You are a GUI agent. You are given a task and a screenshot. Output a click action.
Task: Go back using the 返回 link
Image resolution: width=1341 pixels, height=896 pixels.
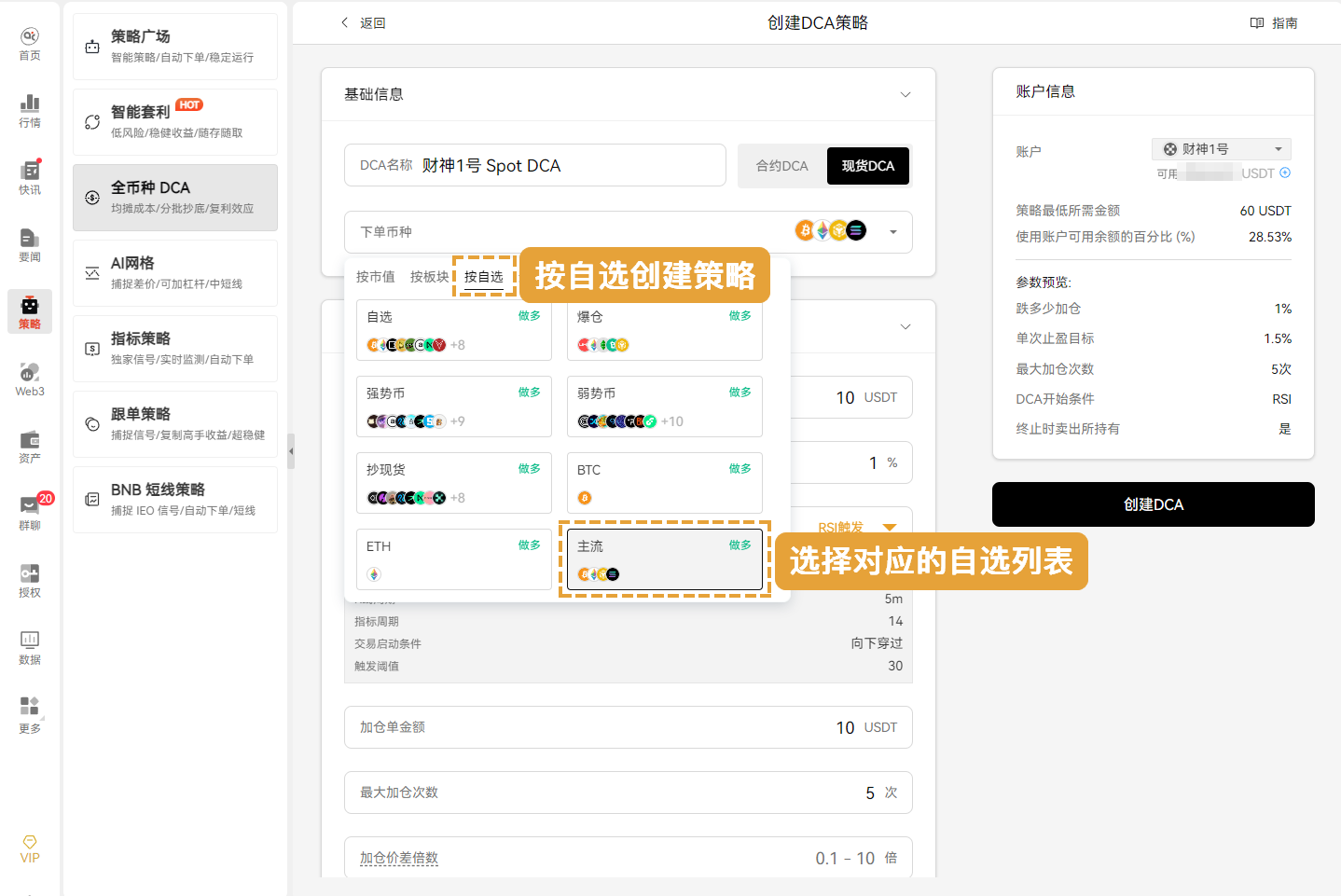364,23
